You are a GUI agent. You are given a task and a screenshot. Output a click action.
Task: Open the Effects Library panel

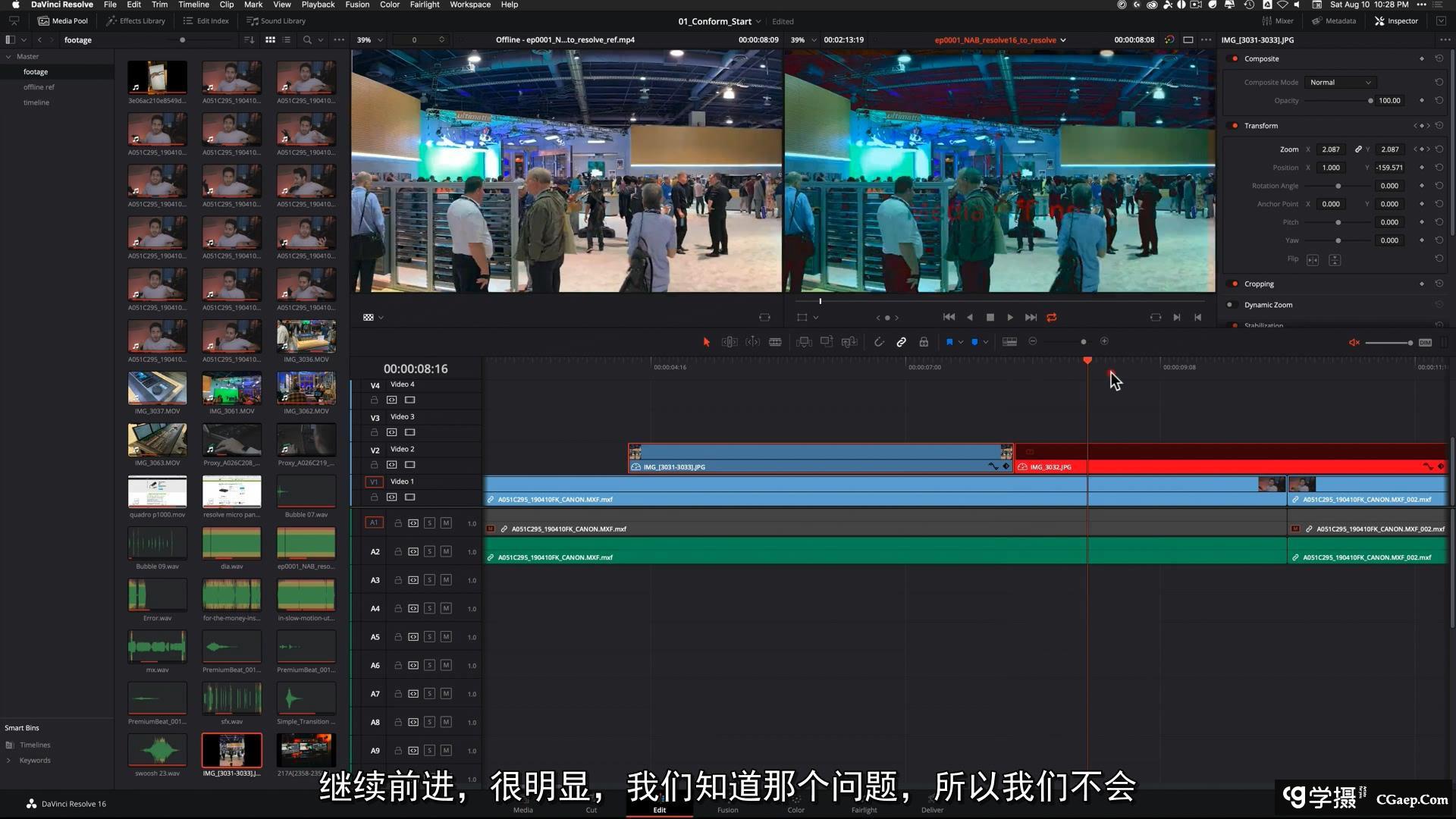(x=136, y=21)
